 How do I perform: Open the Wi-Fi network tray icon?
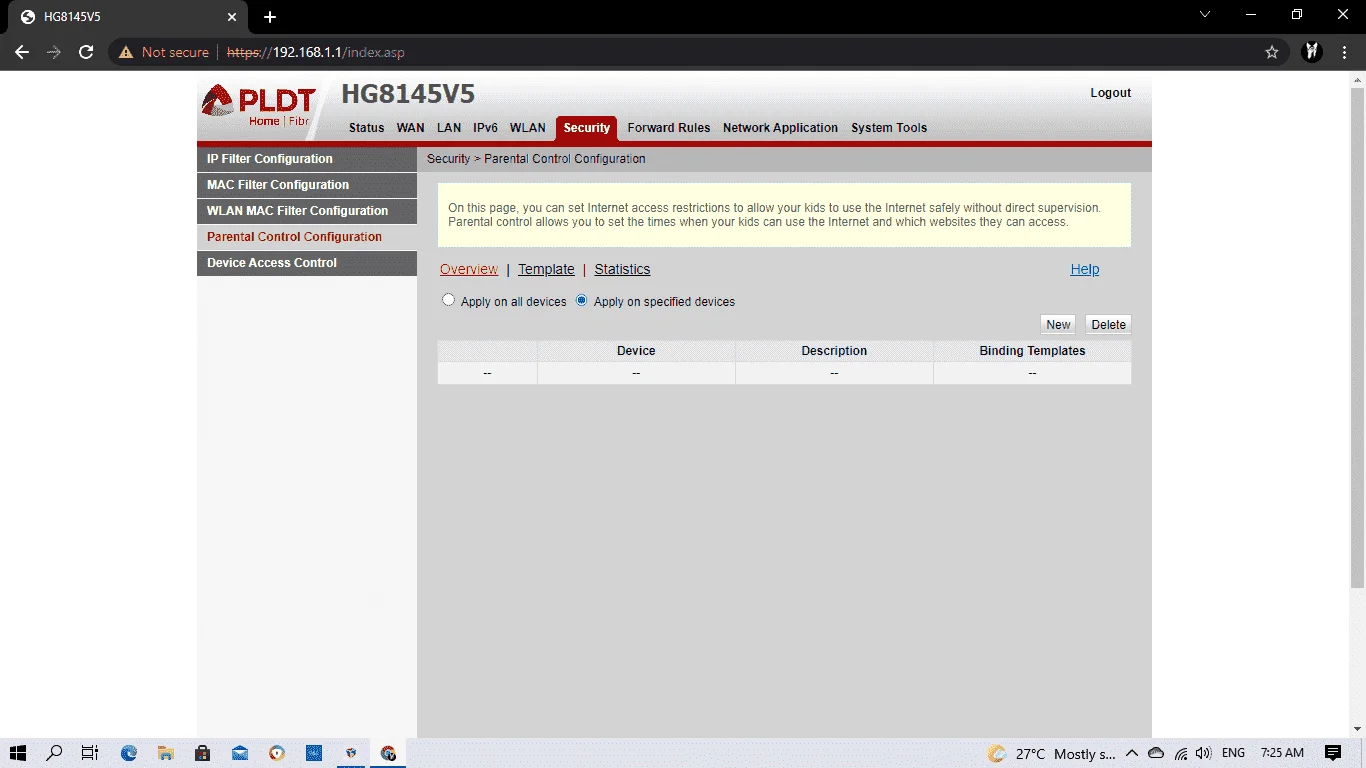click(x=1181, y=753)
